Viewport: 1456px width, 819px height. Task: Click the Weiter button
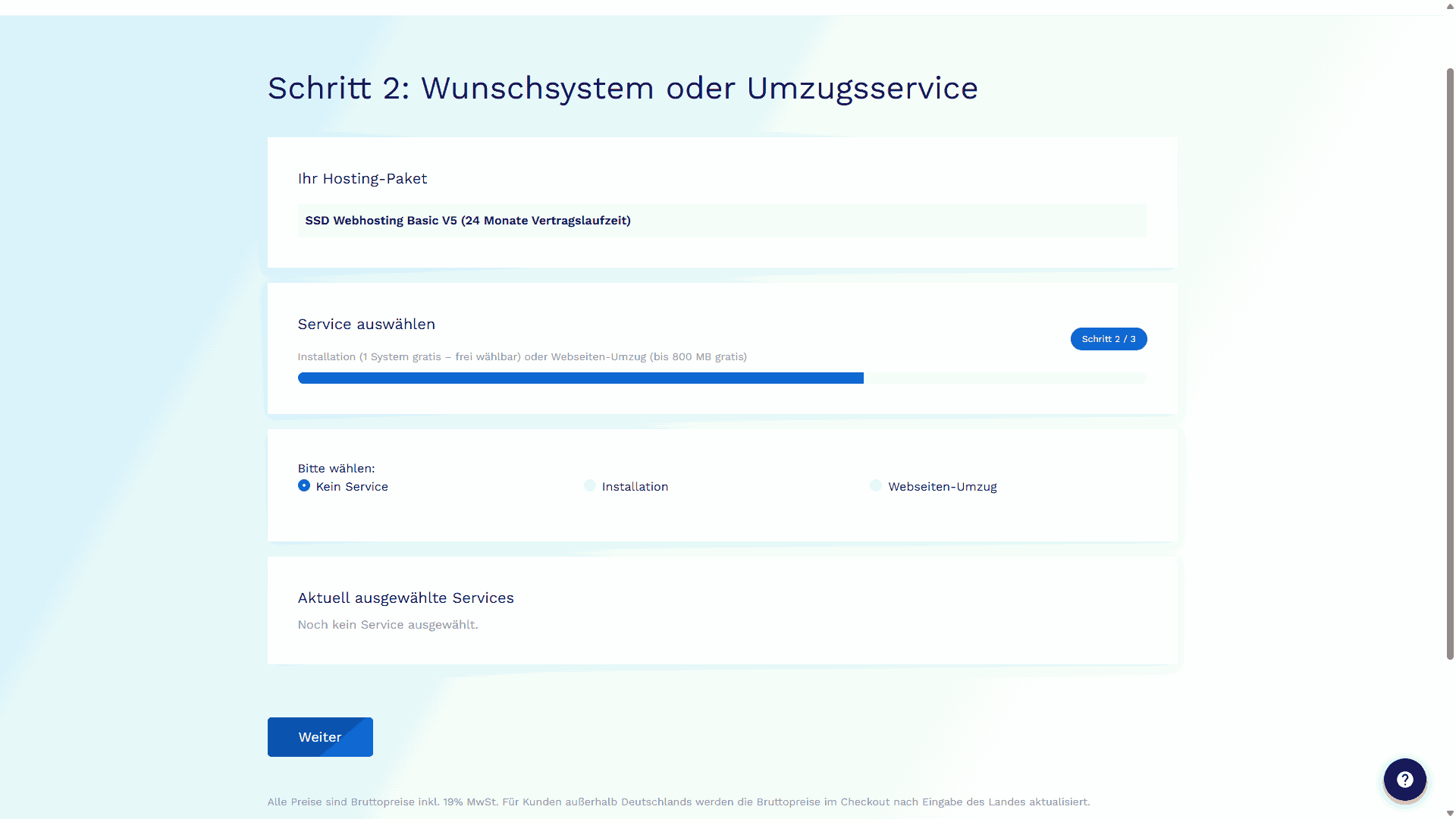(x=320, y=737)
